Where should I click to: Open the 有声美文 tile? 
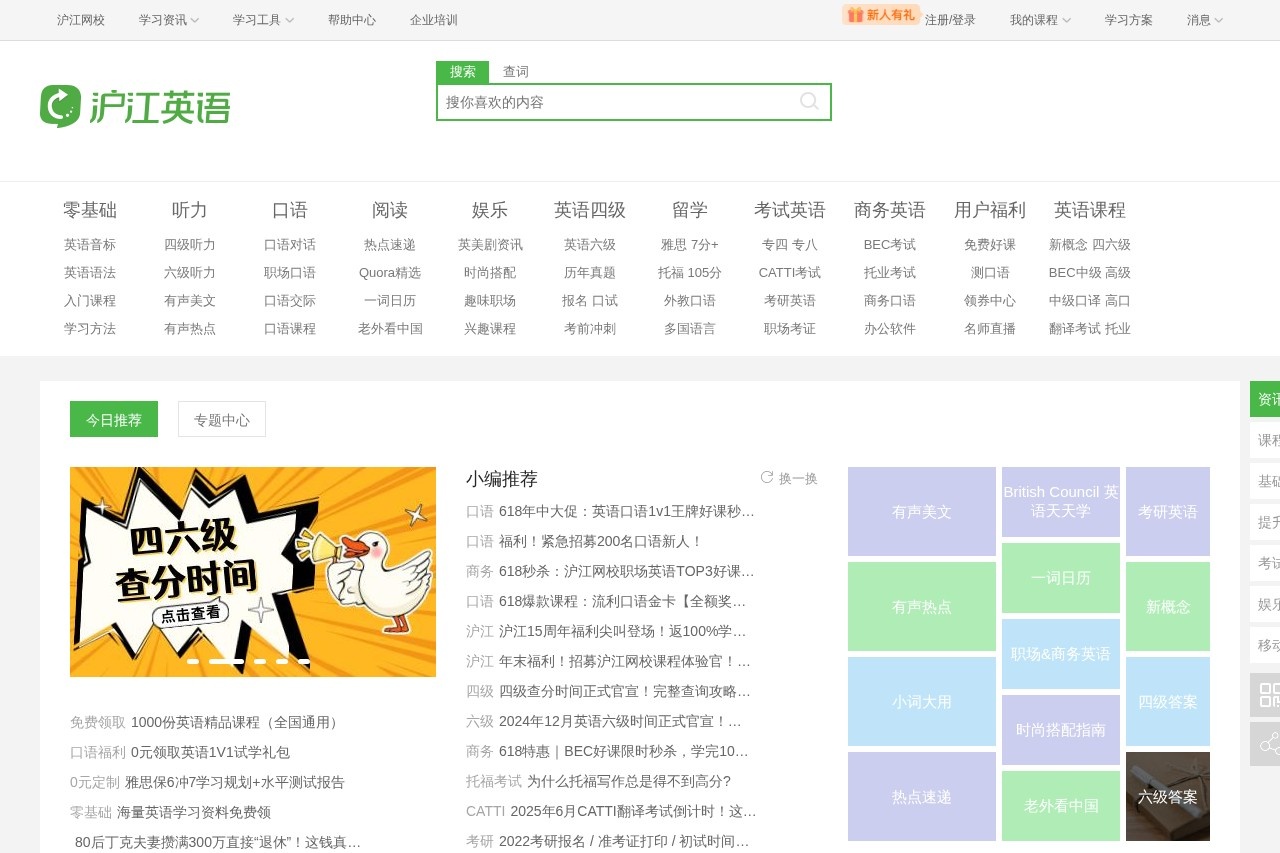(921, 511)
